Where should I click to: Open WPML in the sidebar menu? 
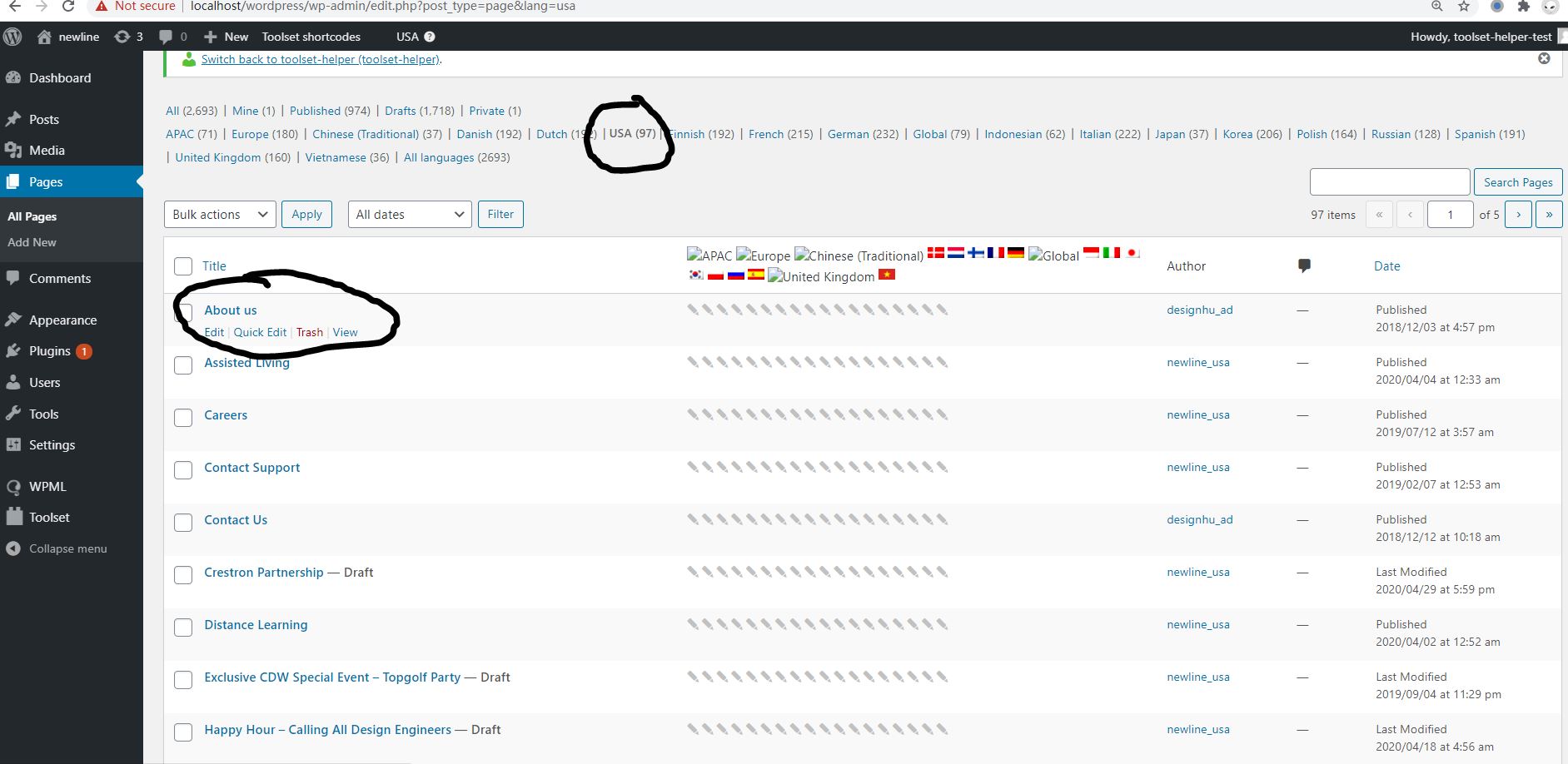pos(47,487)
